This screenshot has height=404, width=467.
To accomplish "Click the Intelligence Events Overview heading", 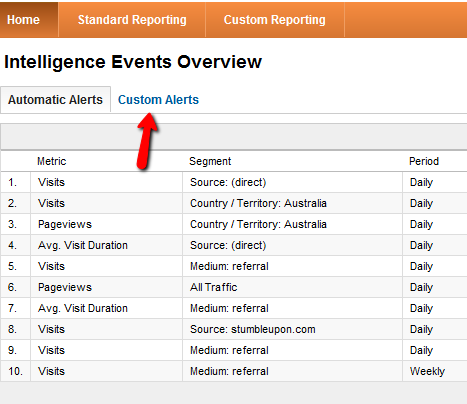I will (x=133, y=62).
